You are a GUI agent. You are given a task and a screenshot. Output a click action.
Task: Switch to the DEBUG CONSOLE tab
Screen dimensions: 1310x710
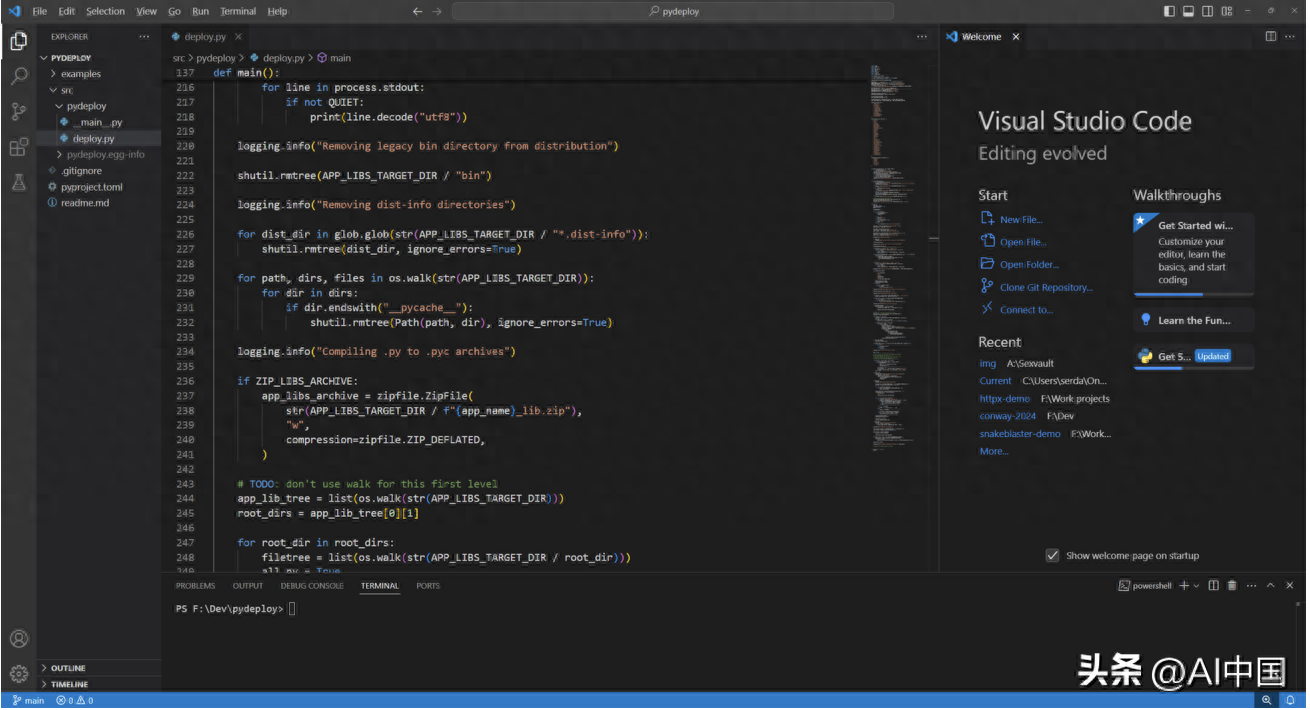coord(312,586)
